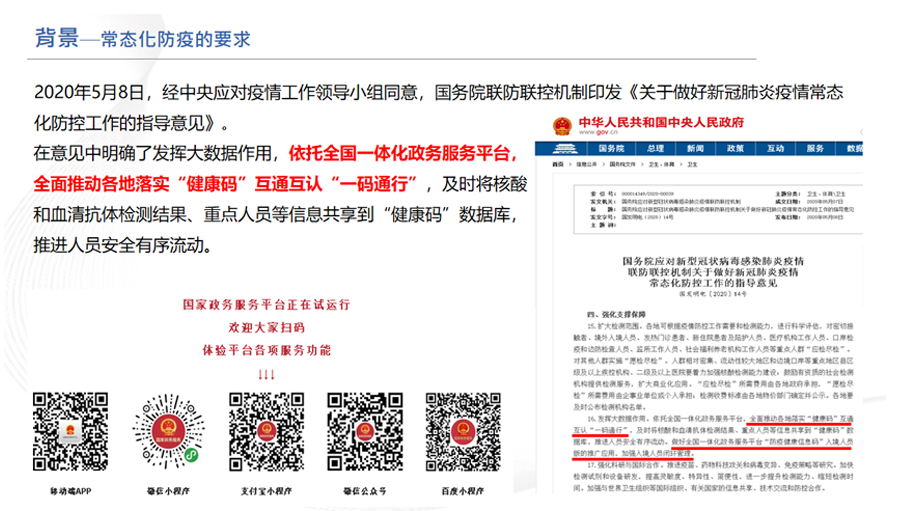Image resolution: width=900 pixels, height=511 pixels.
Task: Select the 百度小程序 QR code
Action: (x=463, y=432)
